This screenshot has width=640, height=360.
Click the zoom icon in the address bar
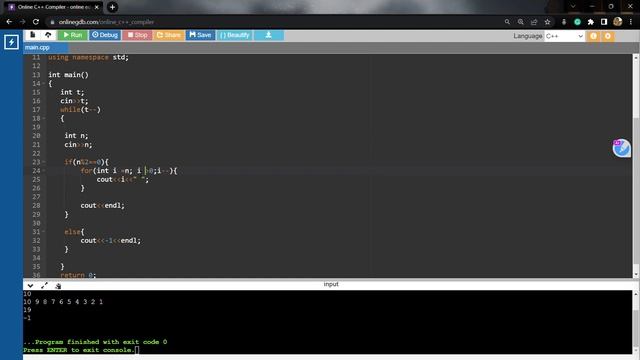[x=520, y=22]
